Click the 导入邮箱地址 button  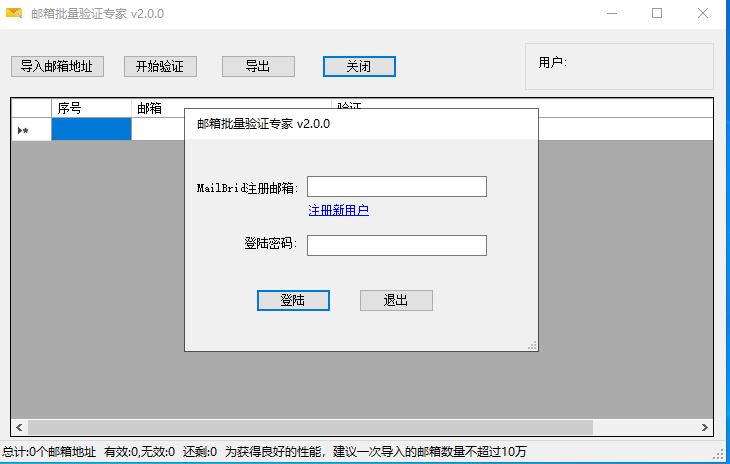click(x=57, y=67)
